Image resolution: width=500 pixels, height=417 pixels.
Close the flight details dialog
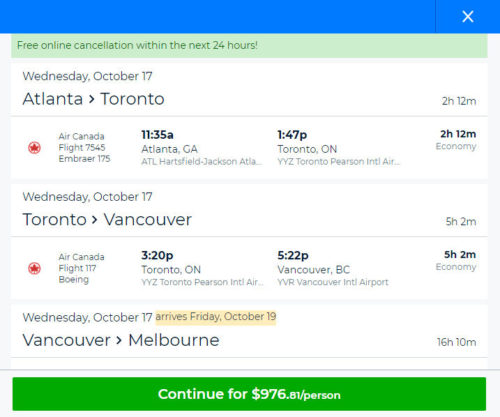[468, 16]
